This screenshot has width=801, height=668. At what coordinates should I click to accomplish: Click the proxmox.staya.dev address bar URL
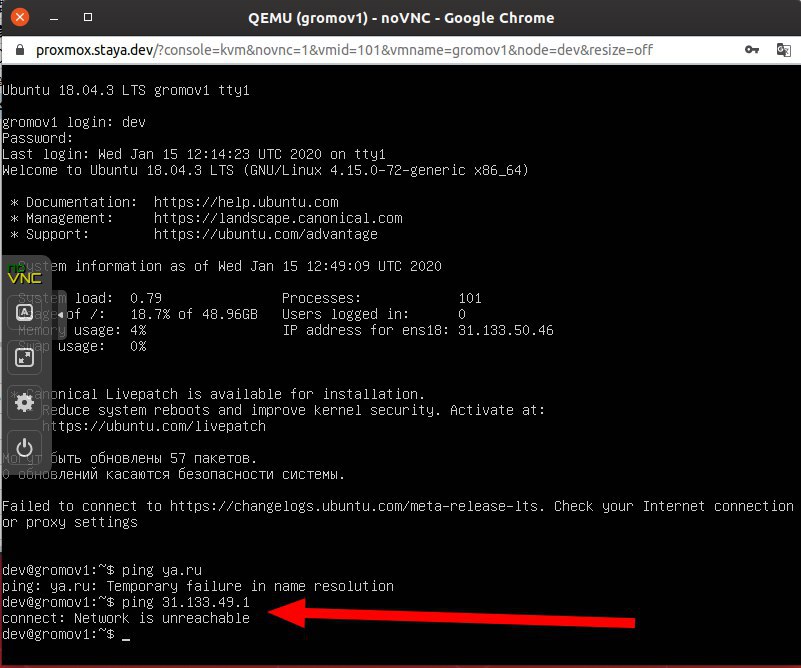tap(344, 50)
